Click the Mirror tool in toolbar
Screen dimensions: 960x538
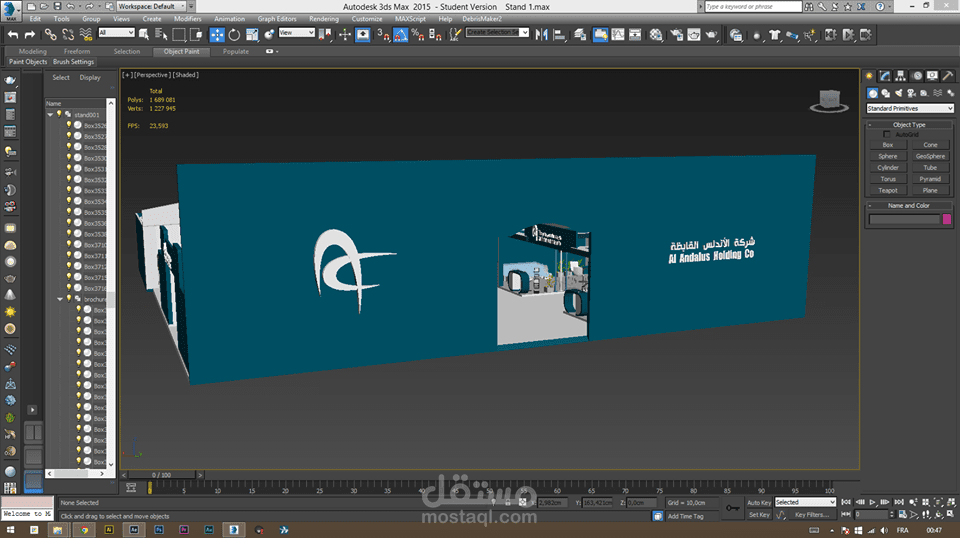(x=541, y=34)
